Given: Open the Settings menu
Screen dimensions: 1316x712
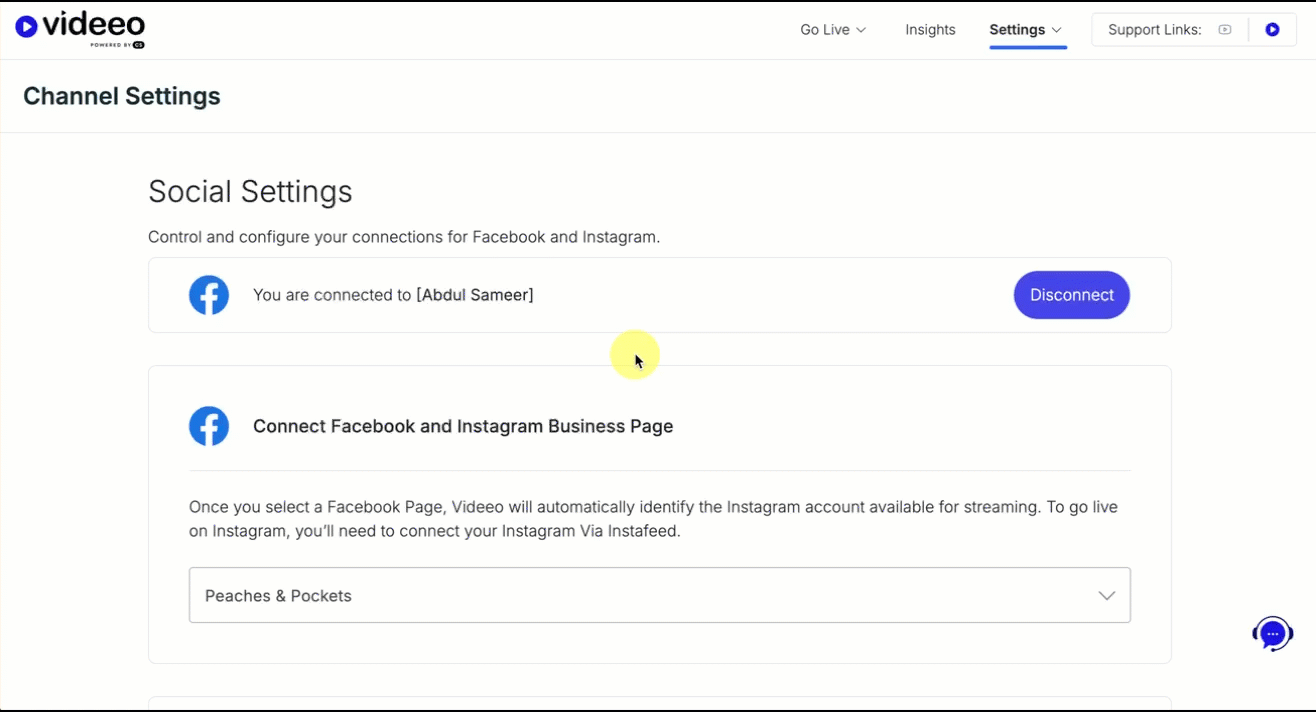Looking at the screenshot, I should 1017,30.
